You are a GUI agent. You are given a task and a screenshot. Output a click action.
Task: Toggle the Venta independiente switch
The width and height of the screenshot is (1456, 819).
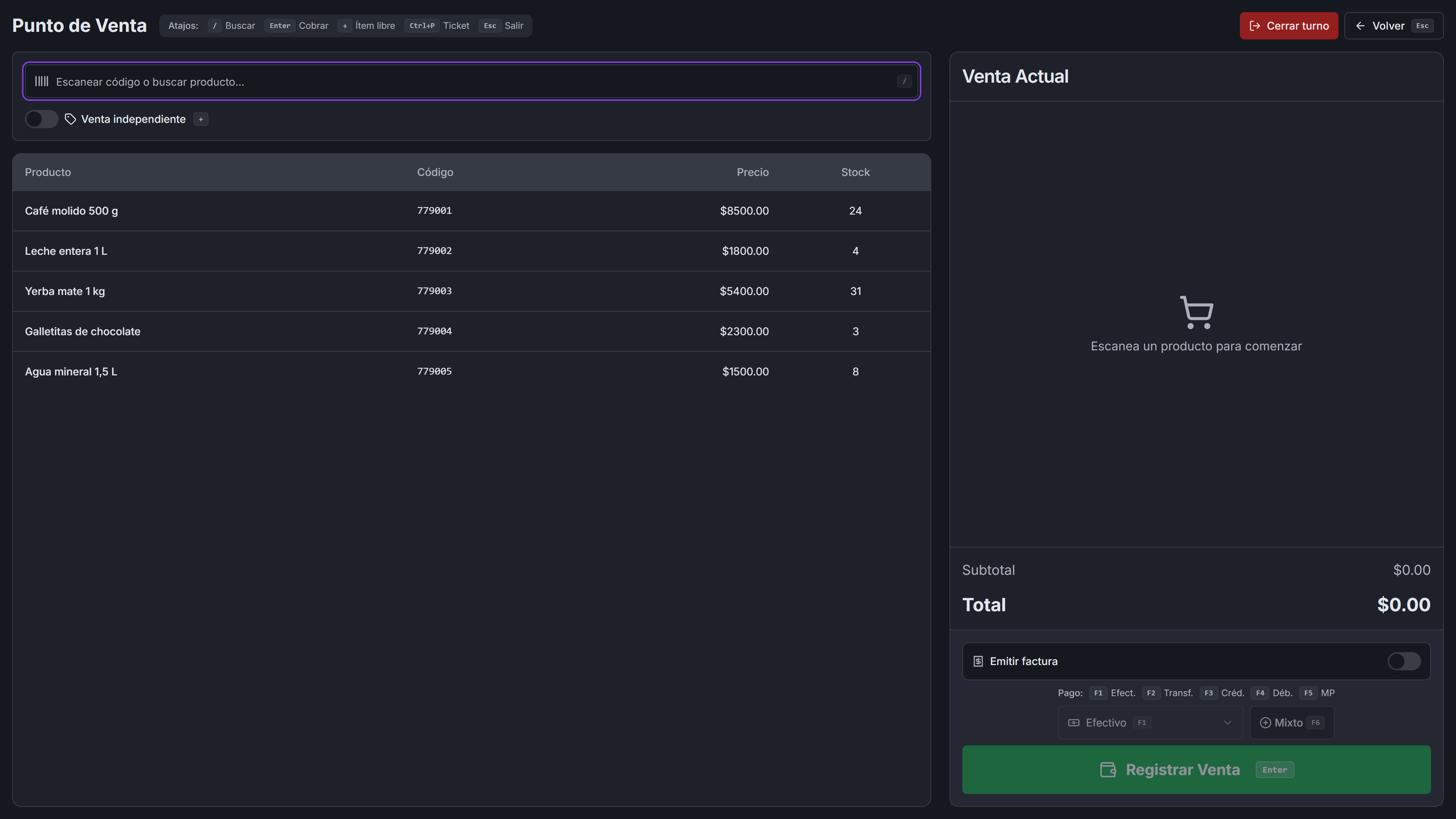(x=41, y=119)
